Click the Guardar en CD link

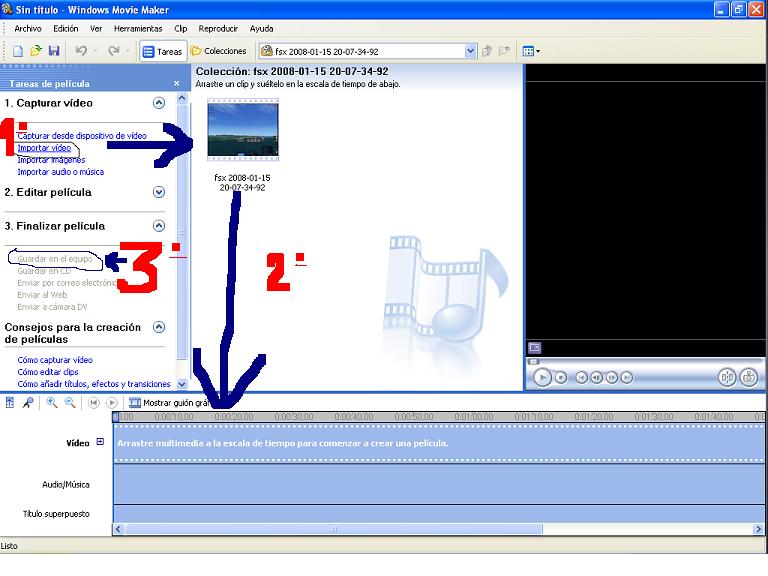pyautogui.click(x=44, y=271)
